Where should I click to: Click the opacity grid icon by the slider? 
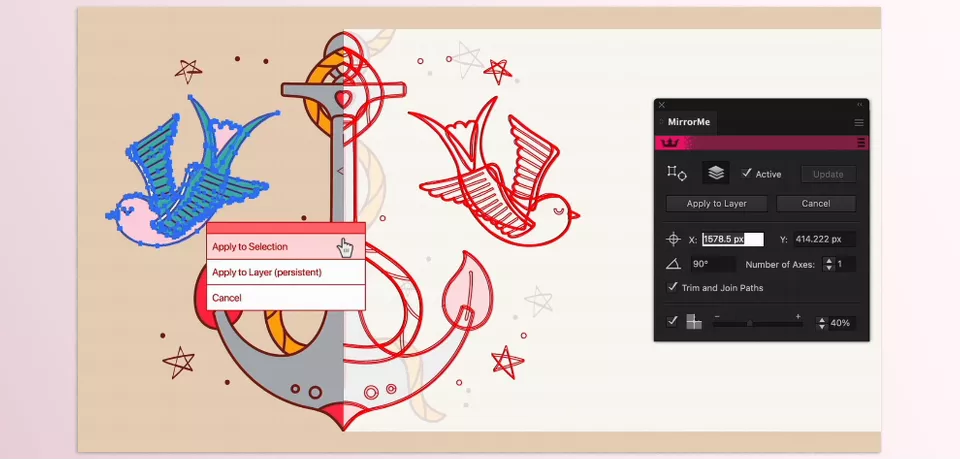tap(694, 322)
